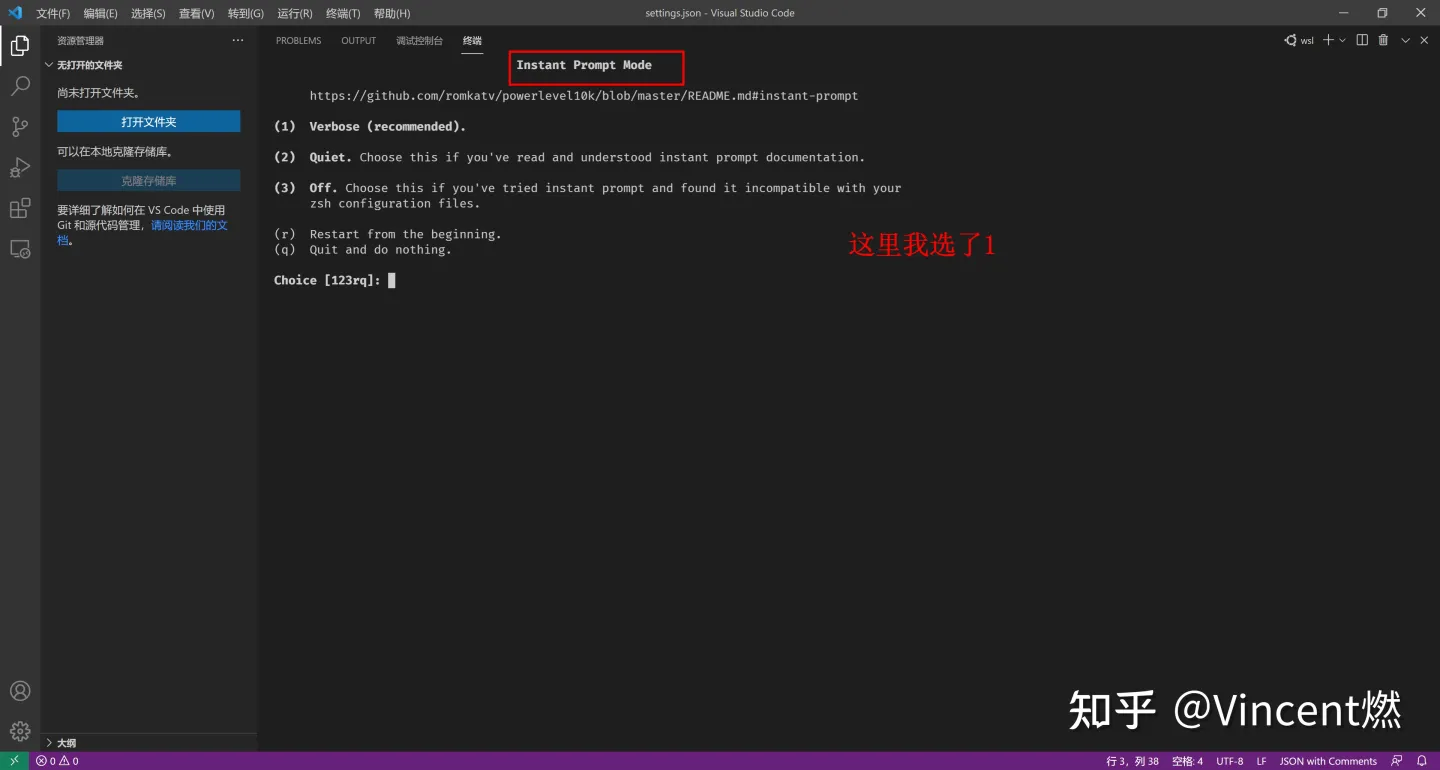Open the errors and warnings indicator
Image resolution: width=1440 pixels, height=770 pixels.
(x=57, y=761)
